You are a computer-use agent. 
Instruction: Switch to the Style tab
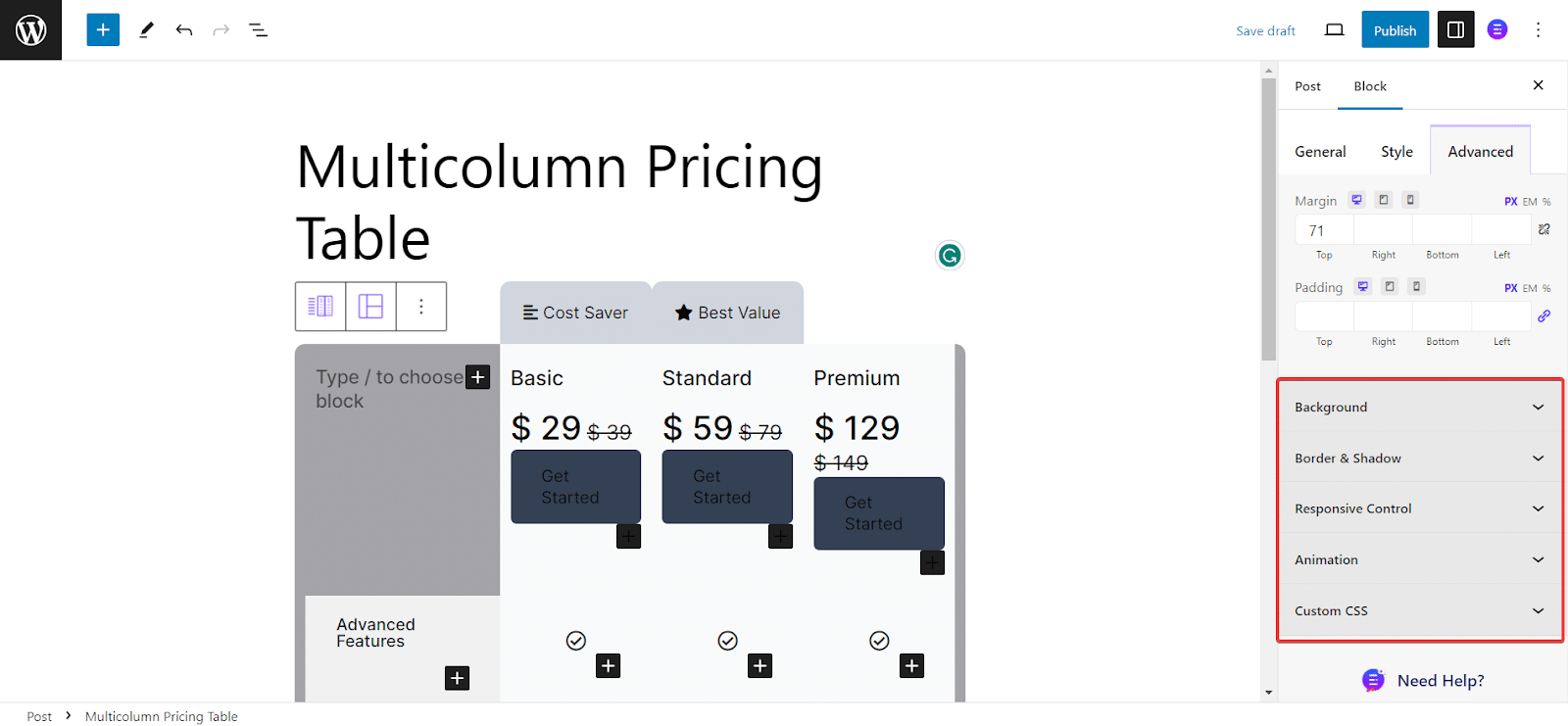1396,152
